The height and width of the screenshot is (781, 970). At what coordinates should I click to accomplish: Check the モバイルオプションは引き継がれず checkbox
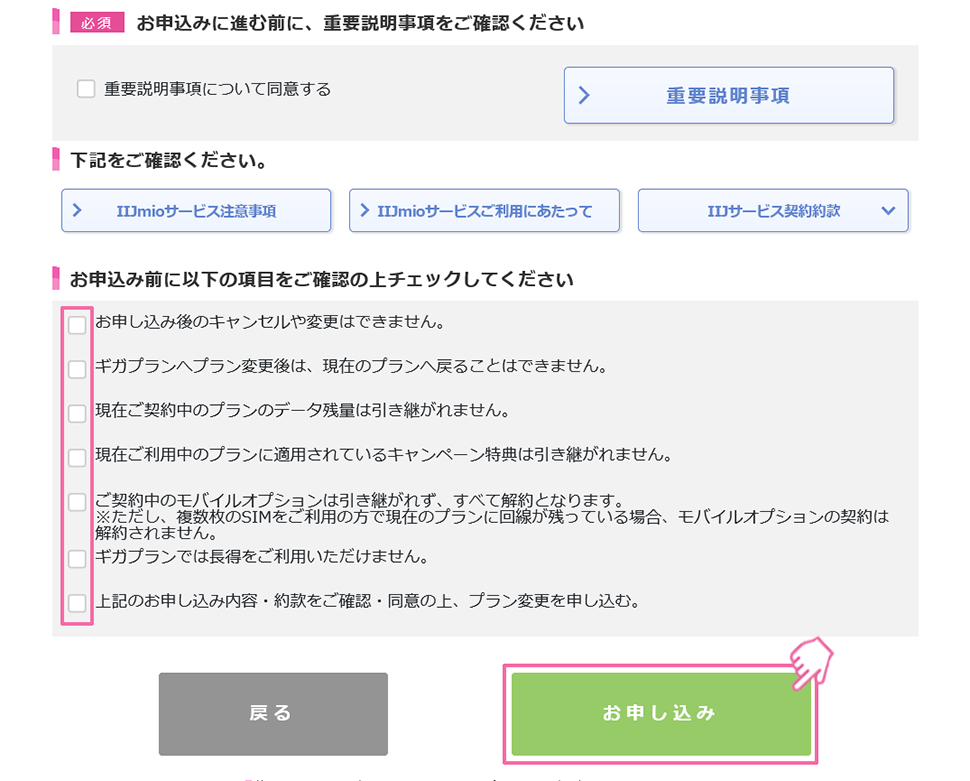(77, 502)
